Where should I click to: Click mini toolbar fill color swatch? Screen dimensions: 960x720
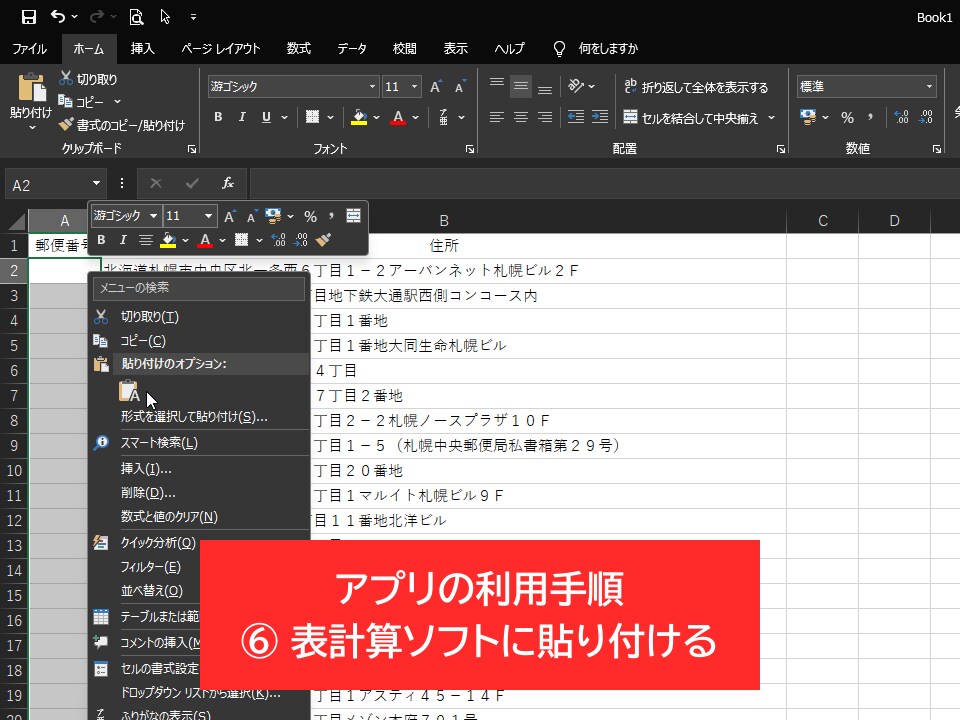(168, 240)
